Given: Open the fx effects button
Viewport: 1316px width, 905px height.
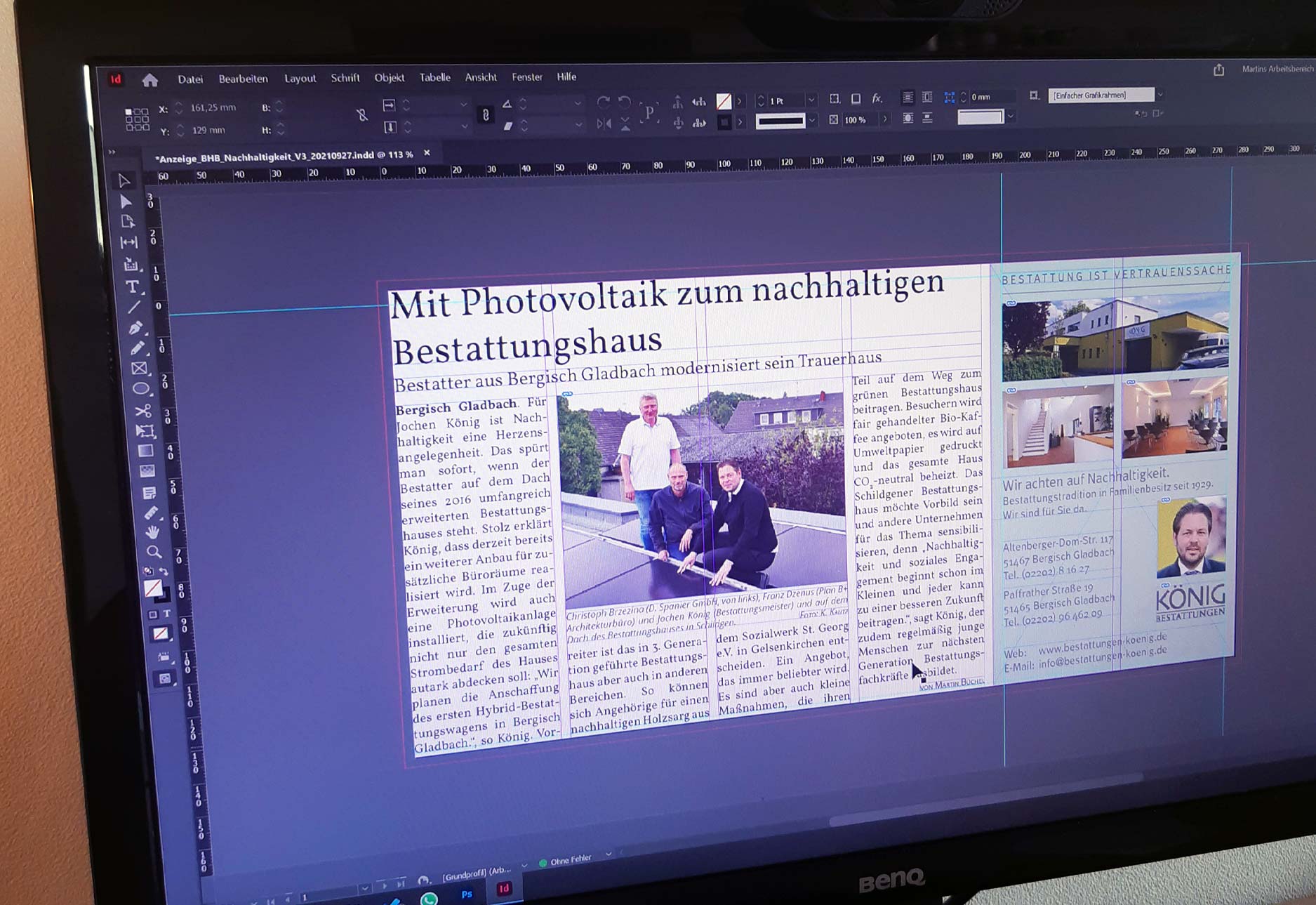Looking at the screenshot, I should (877, 99).
